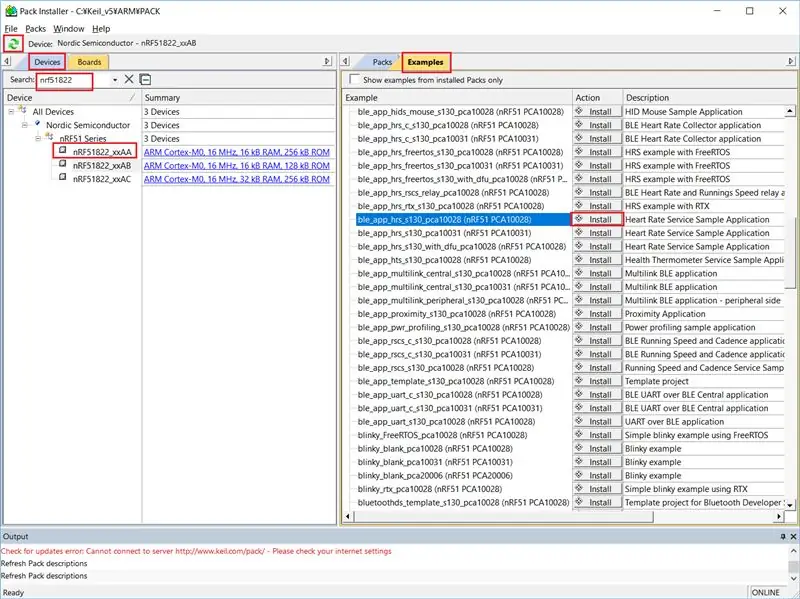Switch to the Devices tab
800x599 pixels.
pos(47,62)
